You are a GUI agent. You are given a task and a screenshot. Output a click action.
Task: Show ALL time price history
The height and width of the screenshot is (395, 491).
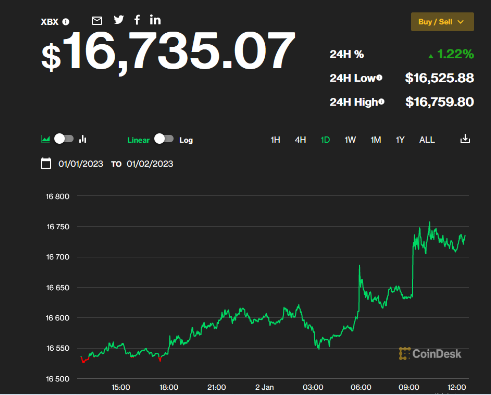(427, 140)
